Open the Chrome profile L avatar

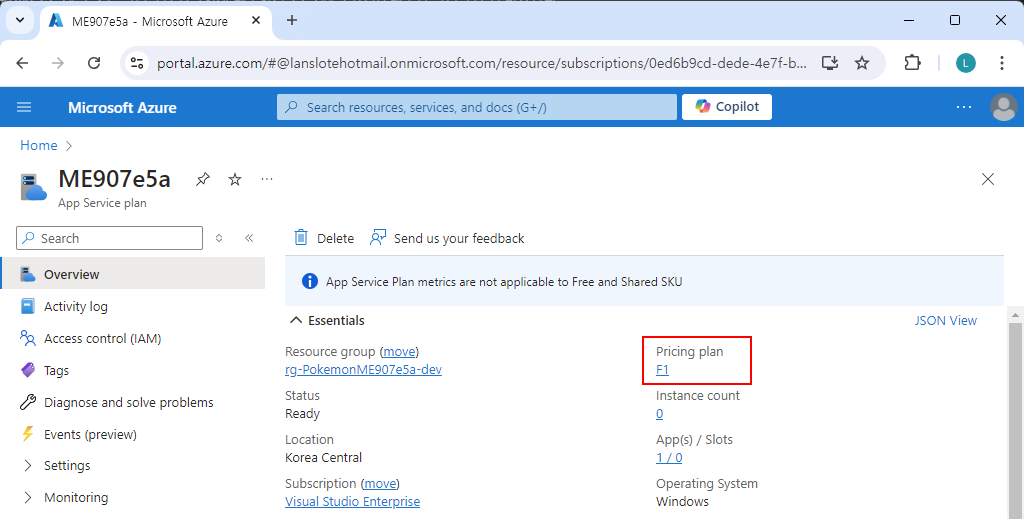pyautogui.click(x=966, y=63)
